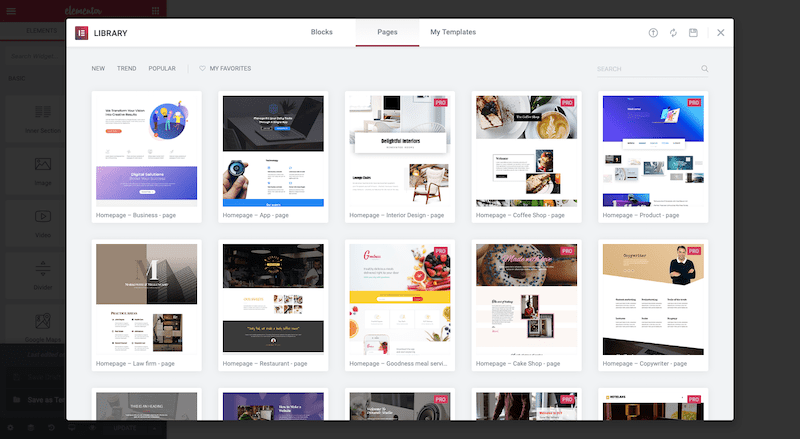Viewport: 800px width, 439px height.
Task: Open the Homepage – Law firm template
Action: [x=146, y=305]
